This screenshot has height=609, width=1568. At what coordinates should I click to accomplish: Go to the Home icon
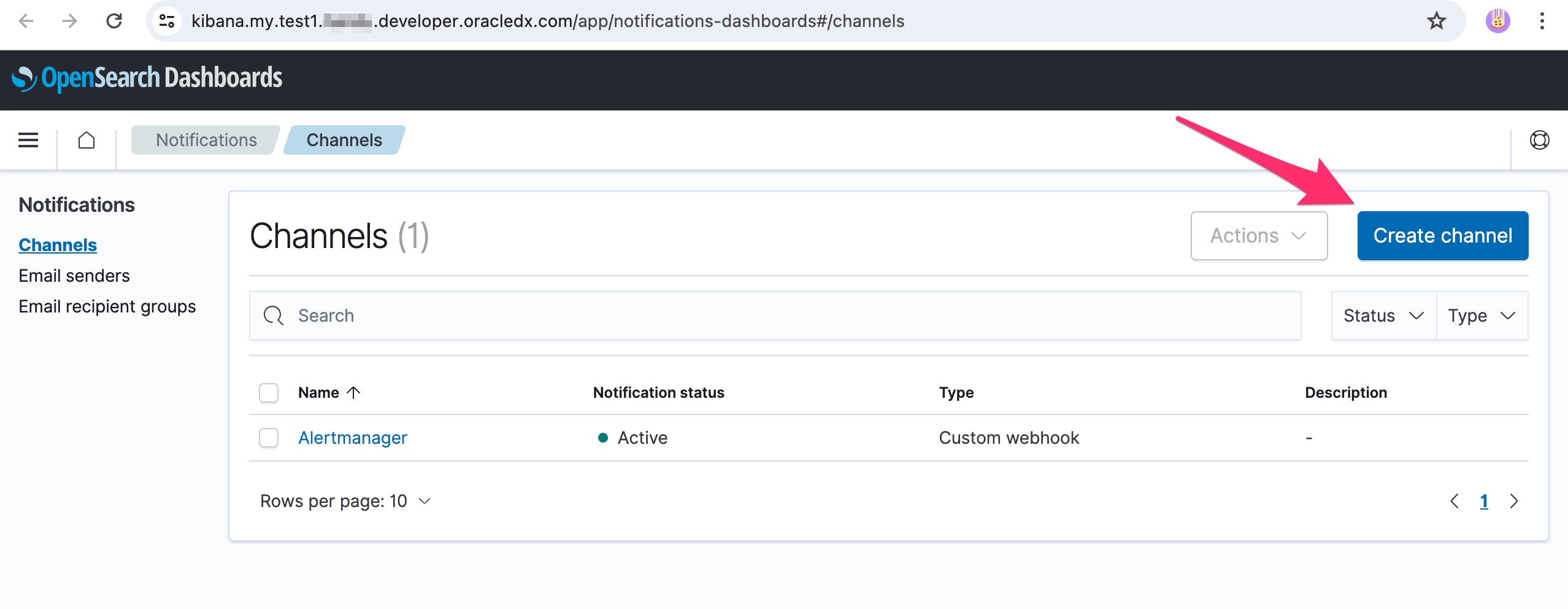click(86, 140)
